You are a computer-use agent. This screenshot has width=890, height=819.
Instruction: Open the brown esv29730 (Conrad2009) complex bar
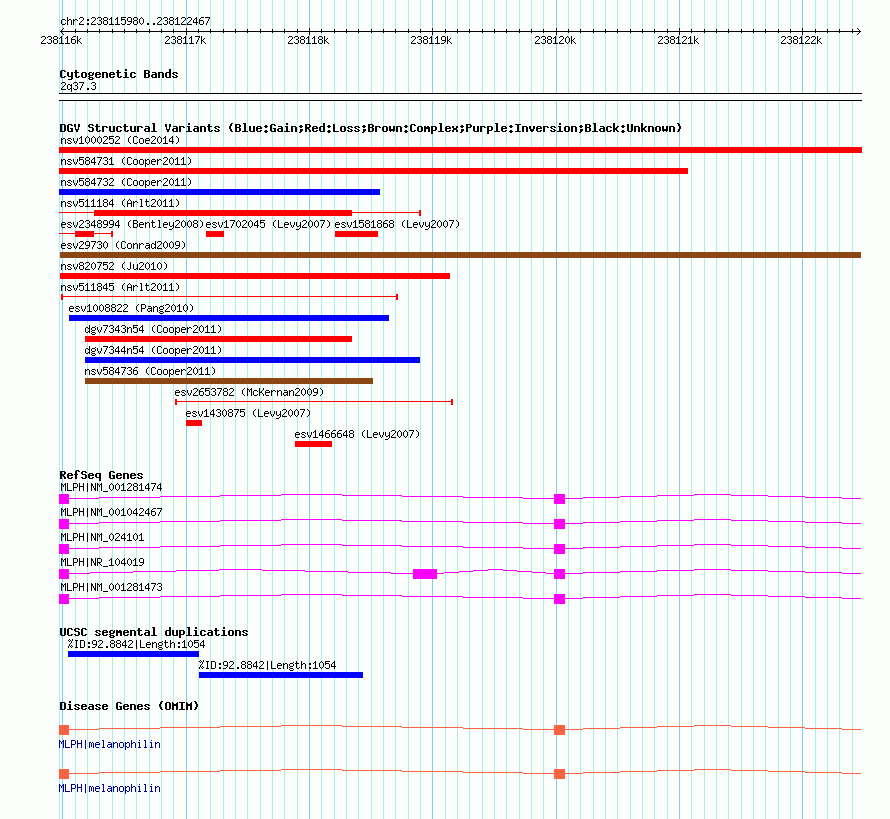click(460, 255)
